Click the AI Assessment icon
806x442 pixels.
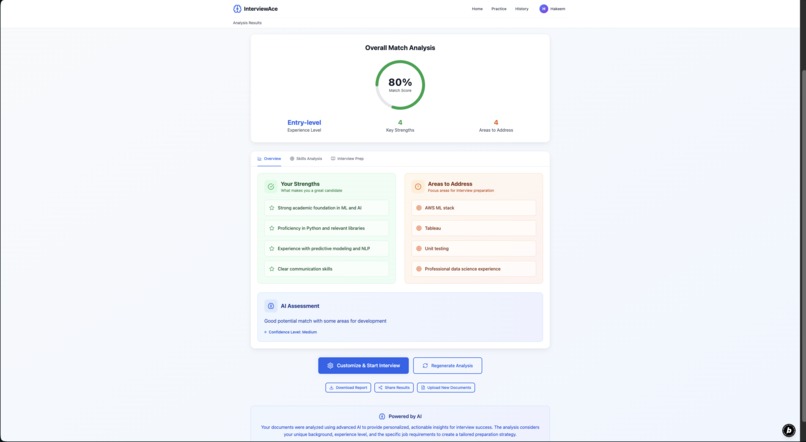coord(271,306)
